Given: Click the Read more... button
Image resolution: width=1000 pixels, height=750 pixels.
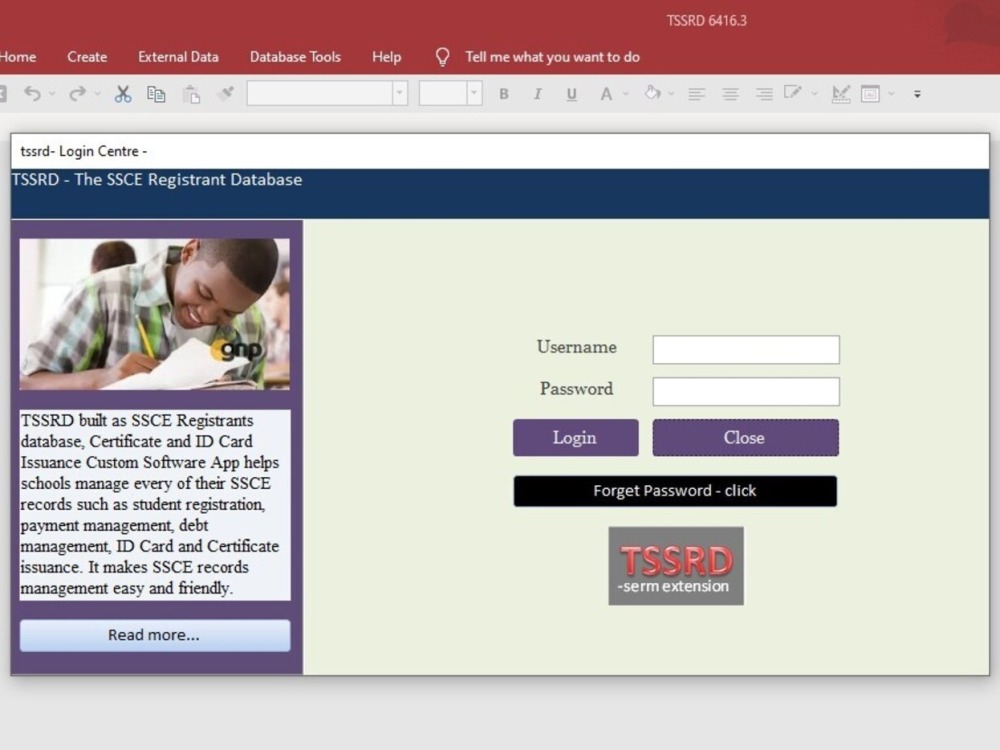Looking at the screenshot, I should [155, 635].
